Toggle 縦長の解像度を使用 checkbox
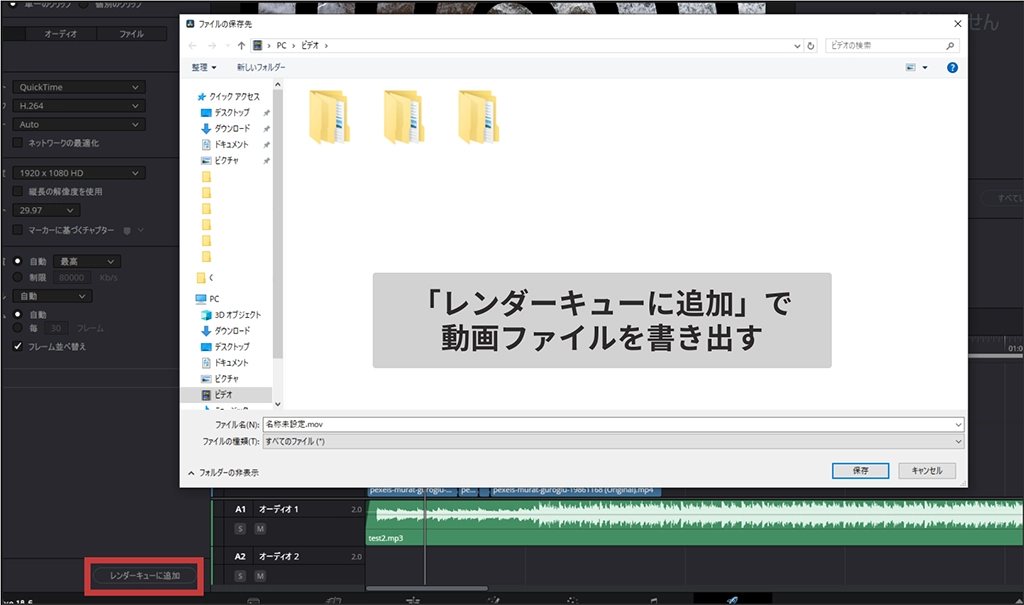This screenshot has width=1024, height=605. pyautogui.click(x=18, y=191)
